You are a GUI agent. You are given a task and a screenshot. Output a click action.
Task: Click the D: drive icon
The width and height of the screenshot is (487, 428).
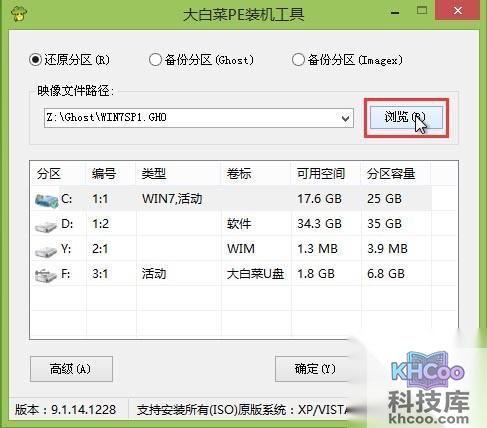(46, 226)
